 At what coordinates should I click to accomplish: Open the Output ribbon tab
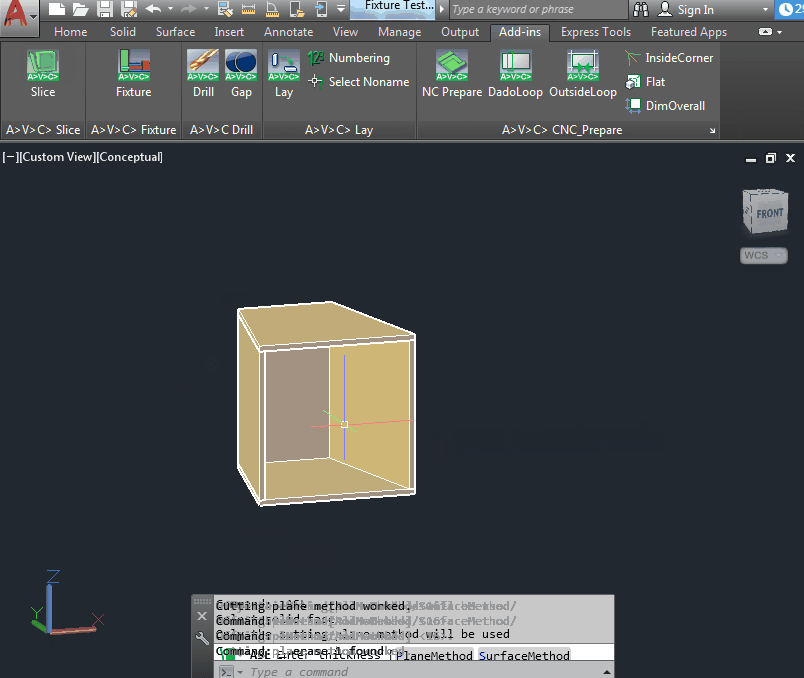pos(460,32)
